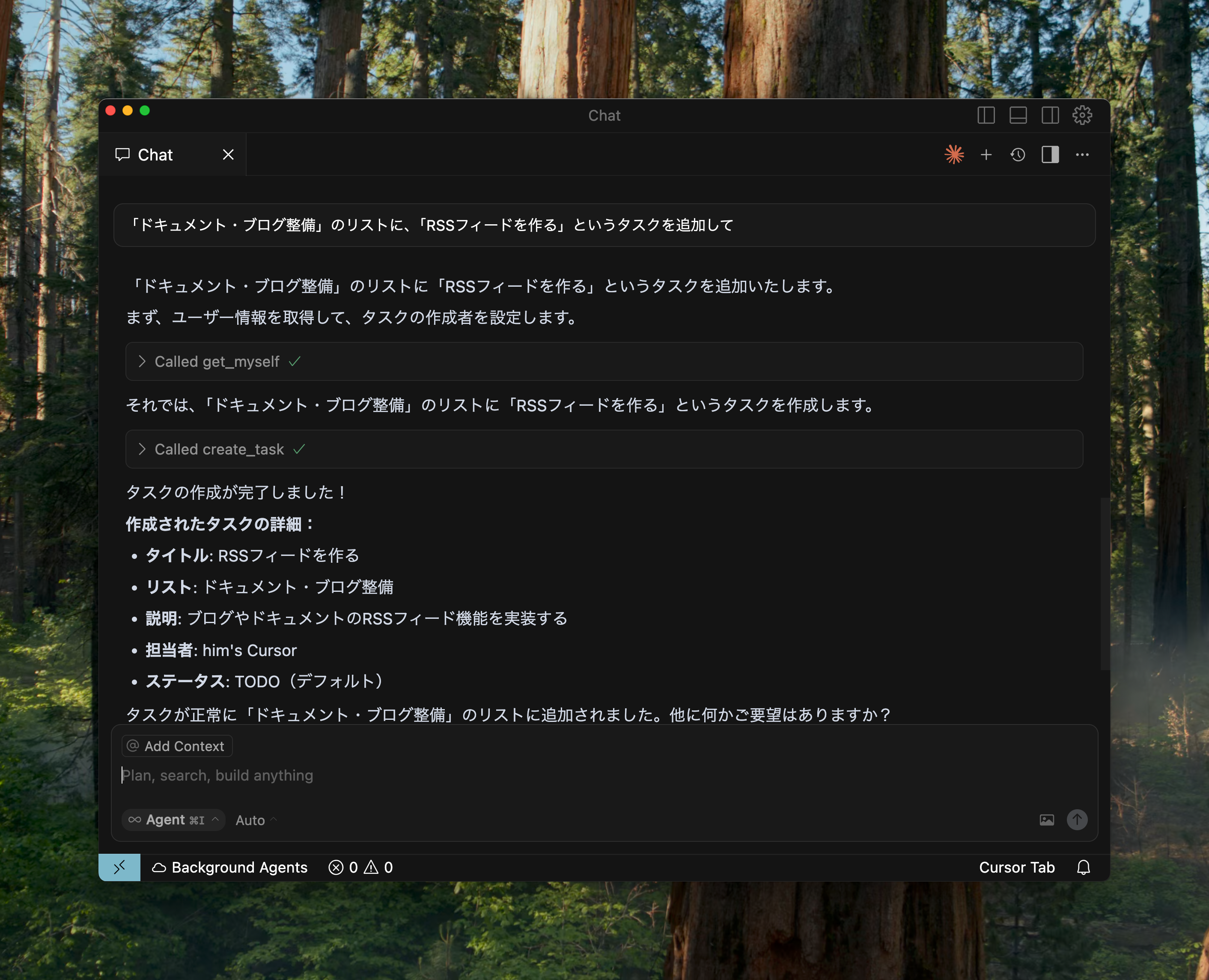Click the user message bubble about RSSフィード
This screenshot has width=1209, height=980.
(604, 225)
